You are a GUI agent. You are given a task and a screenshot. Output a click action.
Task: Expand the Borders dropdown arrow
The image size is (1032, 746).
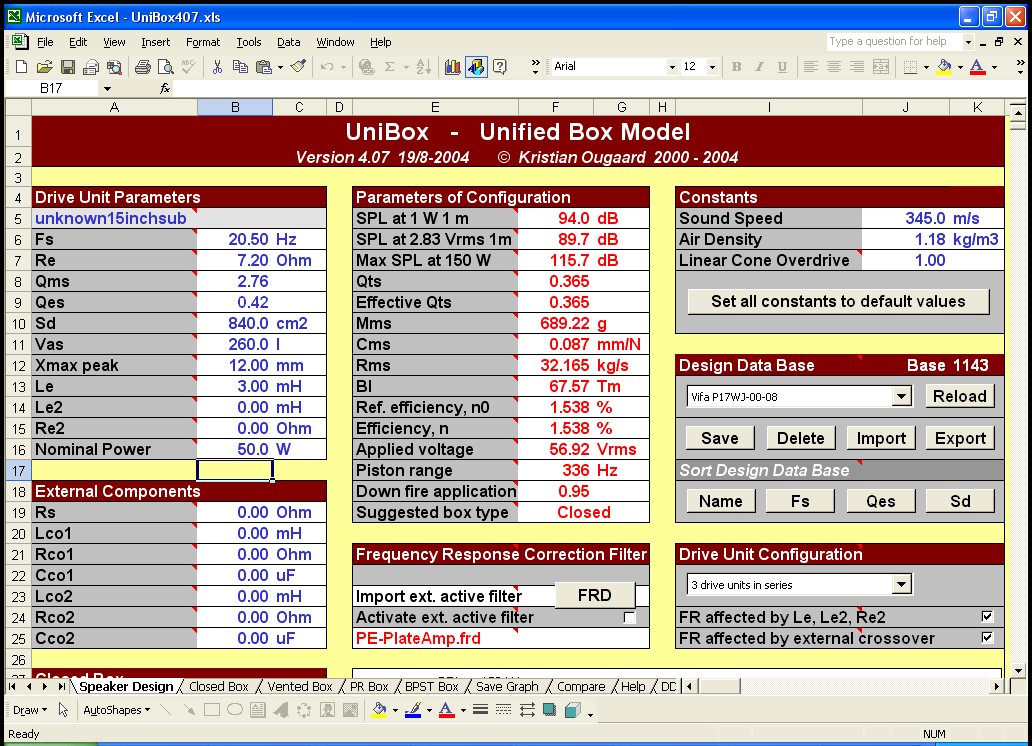pyautogui.click(x=927, y=67)
